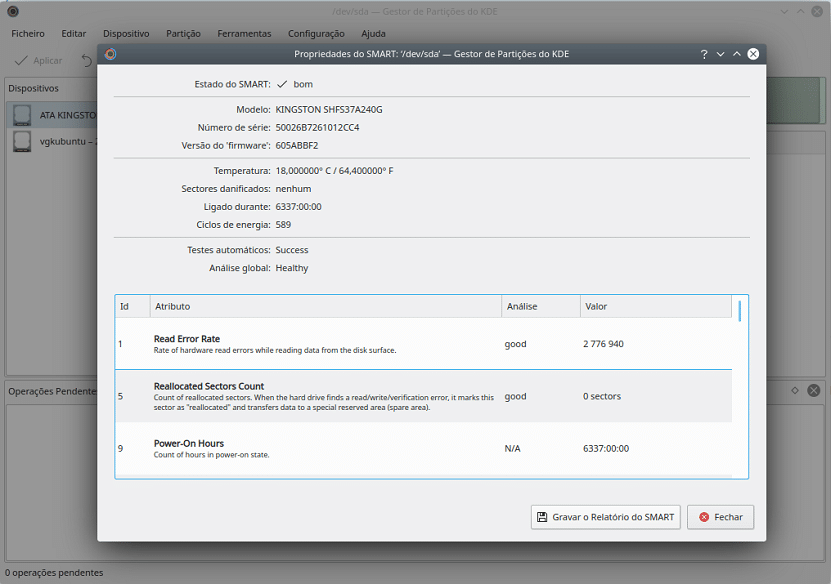Image resolution: width=831 pixels, height=584 pixels.
Task: Click the serial number 50026B7261012CC4
Action: 317,128
